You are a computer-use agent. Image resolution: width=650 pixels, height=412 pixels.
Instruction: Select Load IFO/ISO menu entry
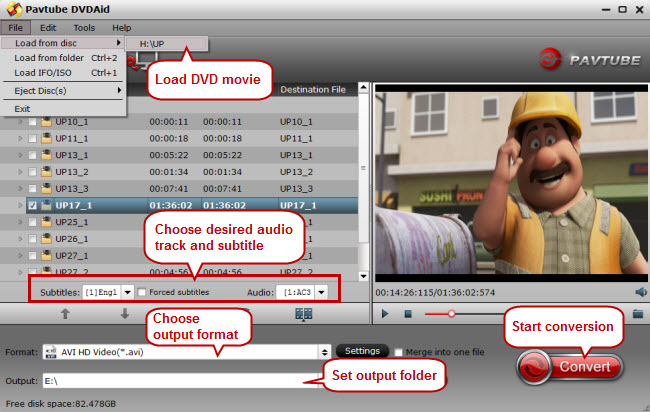click(63, 73)
